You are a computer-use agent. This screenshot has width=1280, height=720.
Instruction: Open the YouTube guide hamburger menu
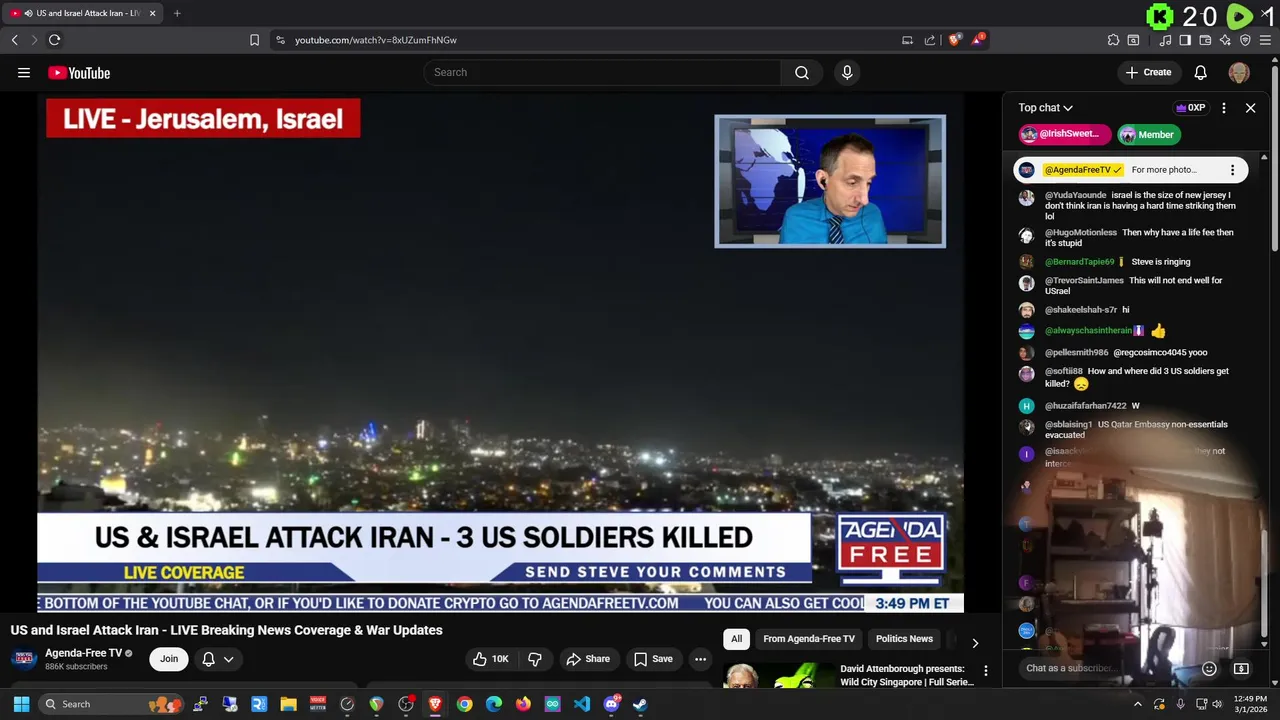[24, 72]
